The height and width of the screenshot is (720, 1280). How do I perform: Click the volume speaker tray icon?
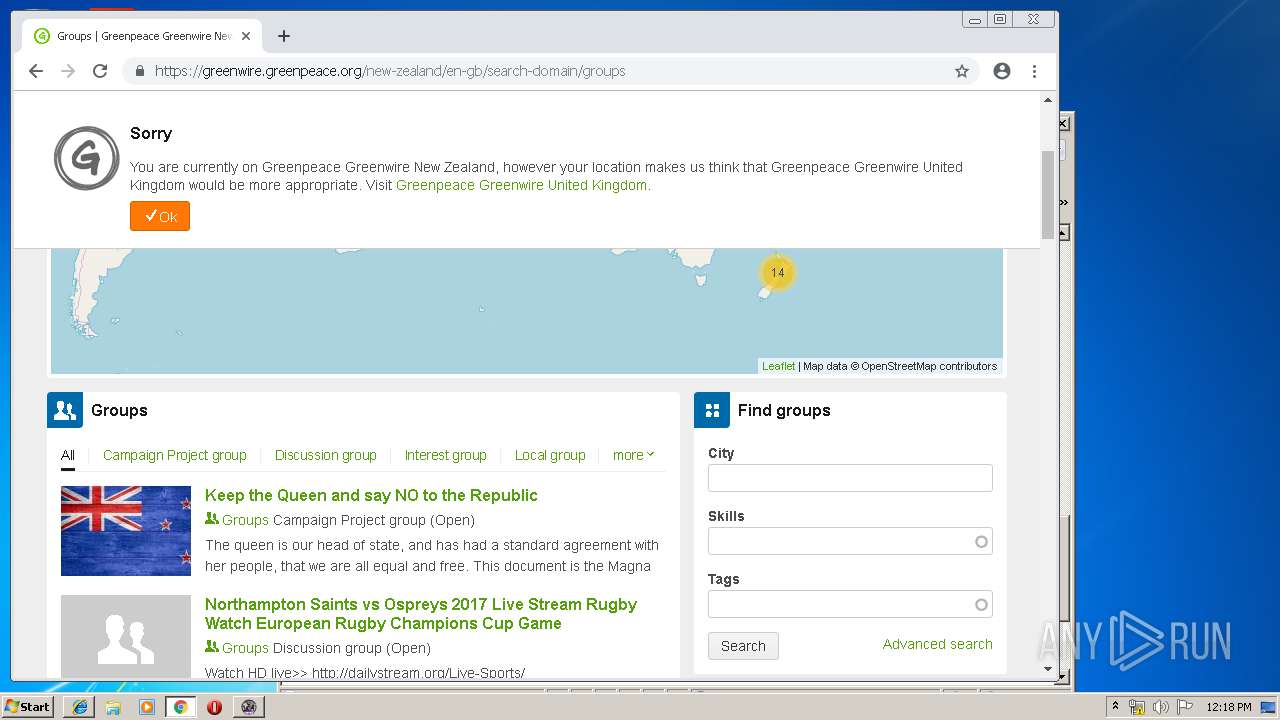1160,707
